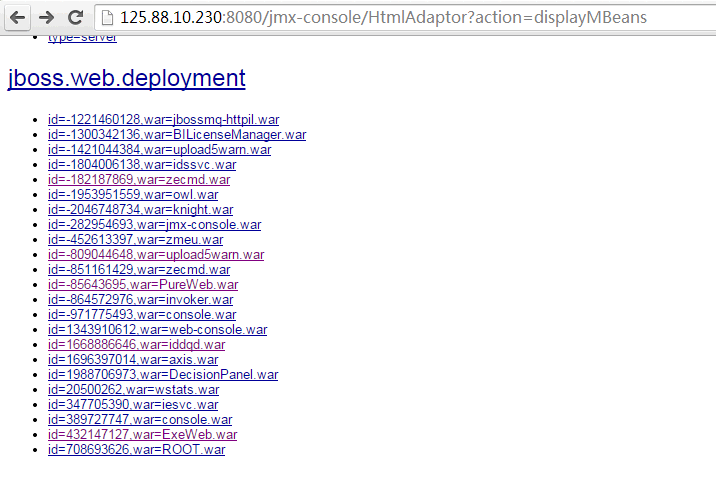Open the BILicenseManager.war MBean link
Viewport: 716px width, 479px height.
coord(177,135)
